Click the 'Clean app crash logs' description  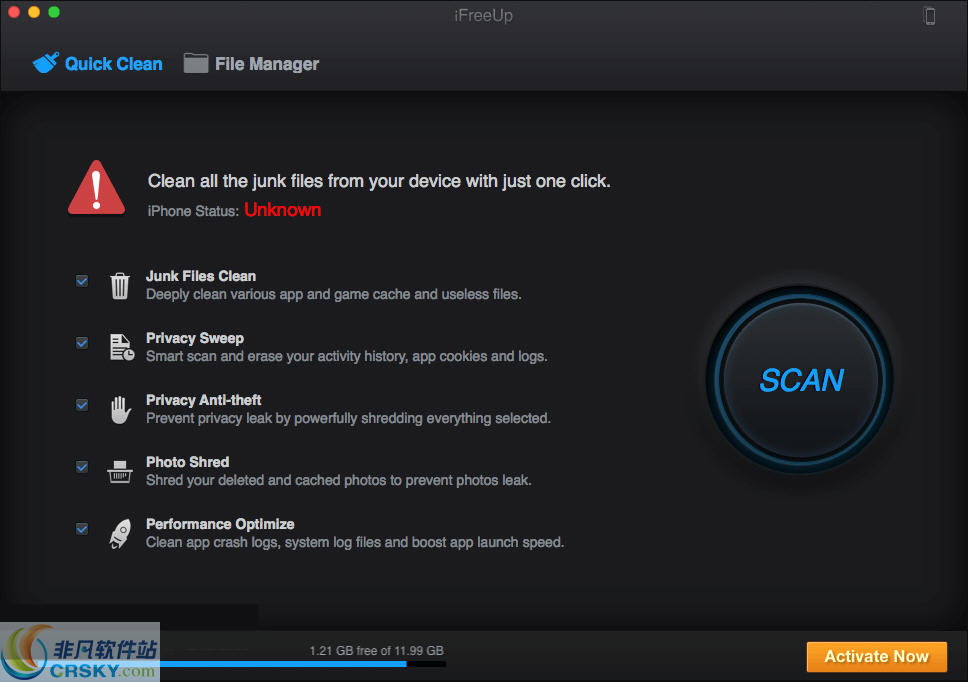pos(354,543)
